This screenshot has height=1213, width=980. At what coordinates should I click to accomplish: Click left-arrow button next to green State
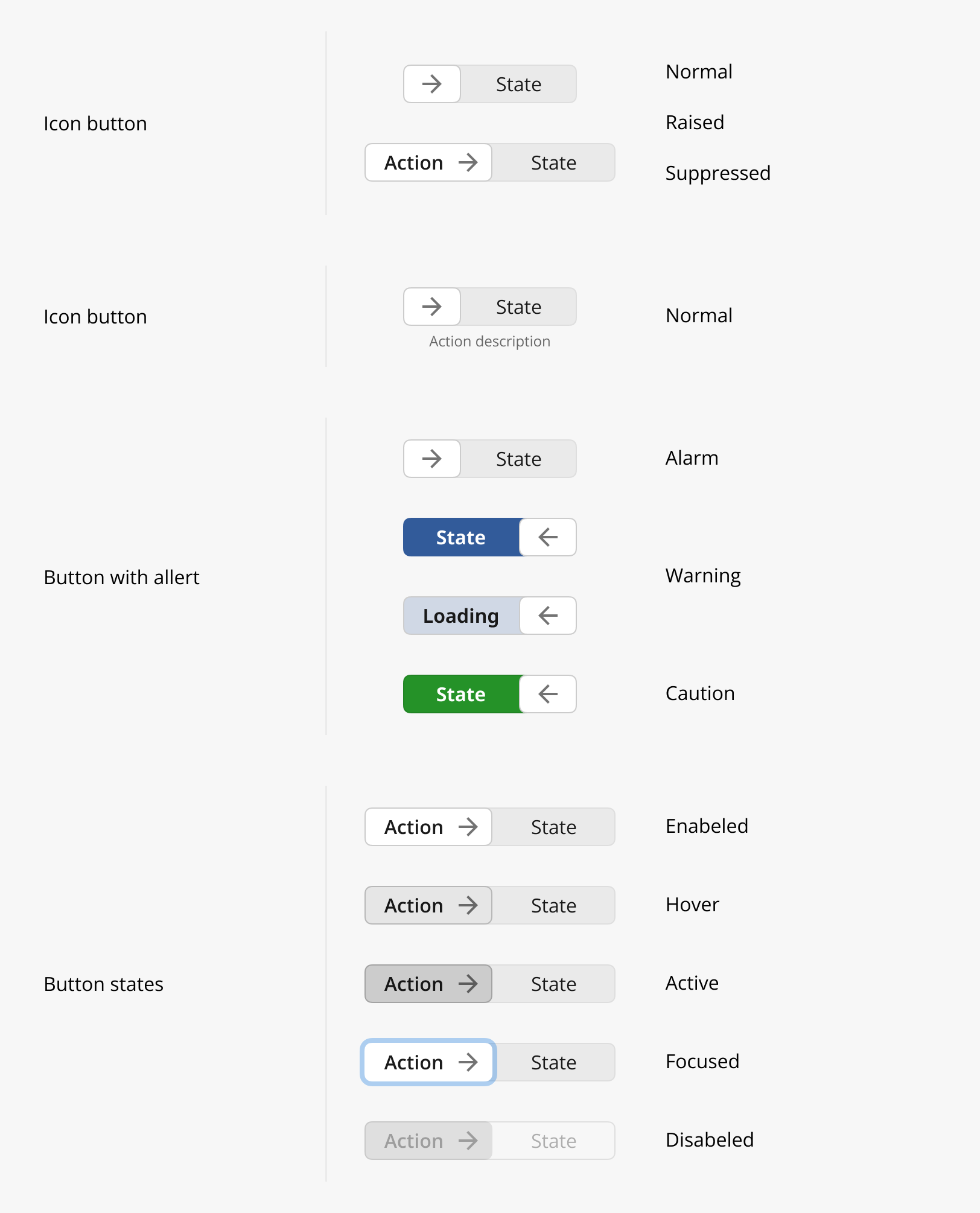(x=548, y=694)
